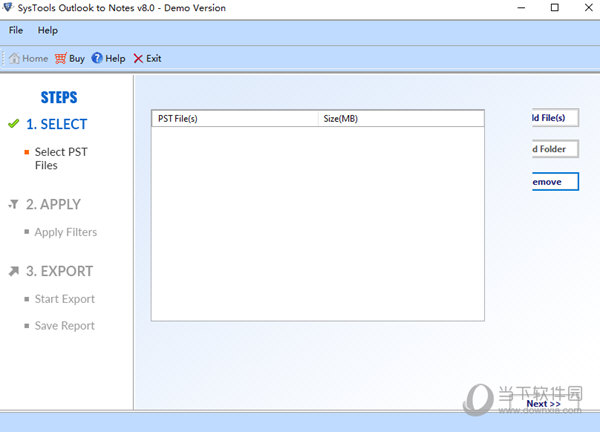Click the red Exit X icon
Viewport: 600px width, 432px height.
[x=138, y=59]
